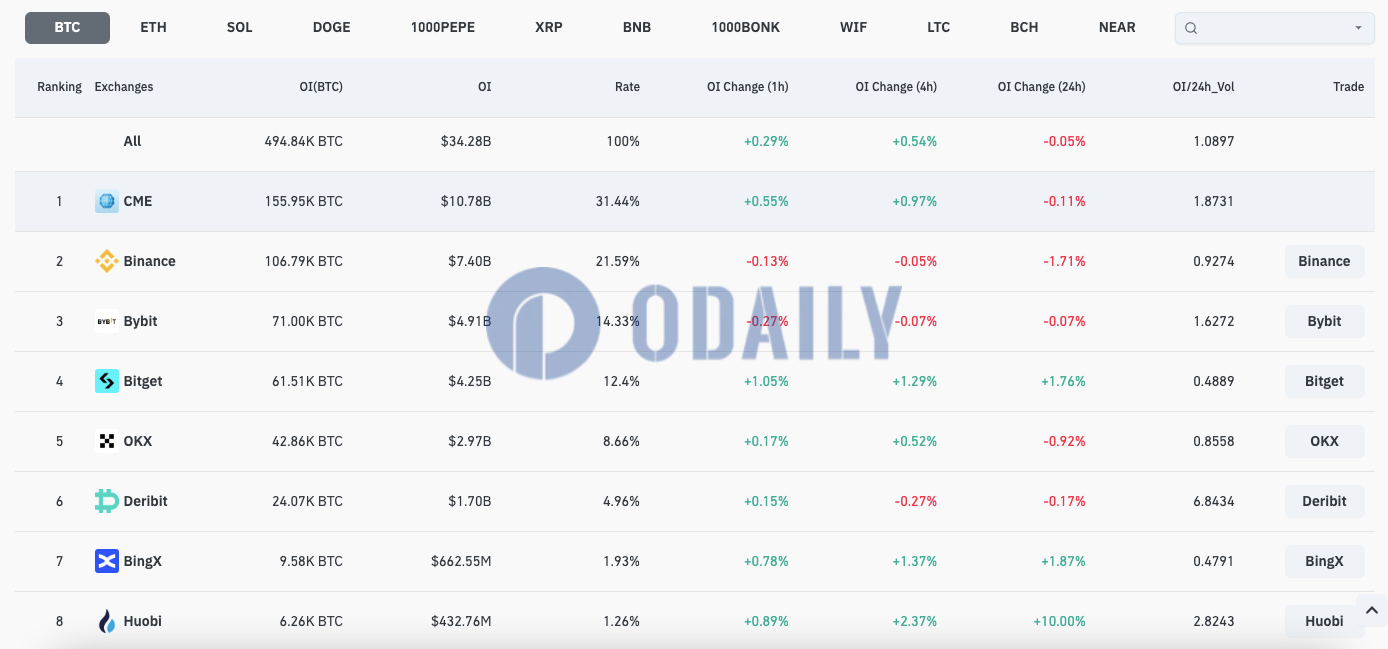Click the CME exchange name
Viewport: 1388px width, 649px height.
click(x=138, y=201)
